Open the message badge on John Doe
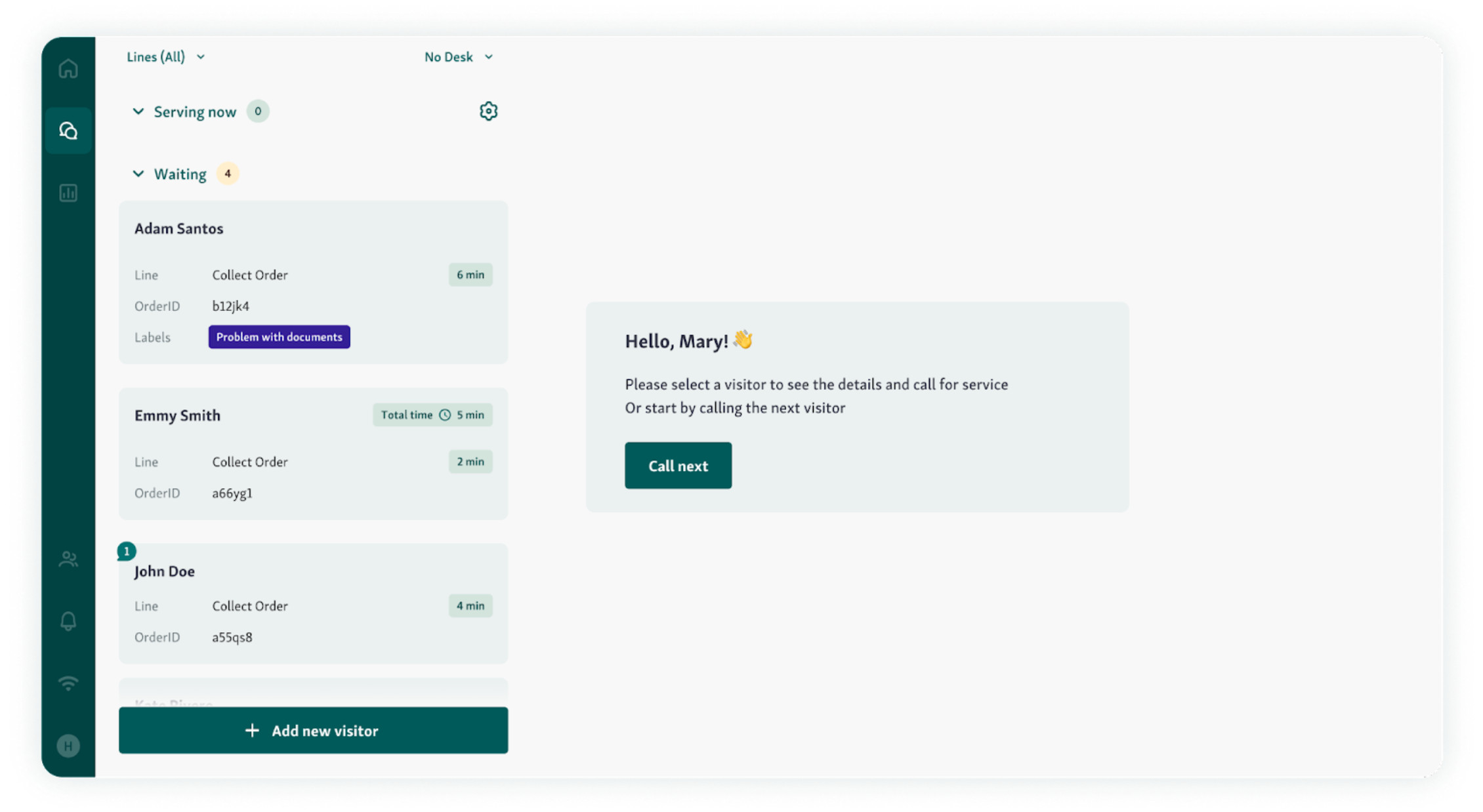This screenshot has height=812, width=1483. (x=127, y=552)
